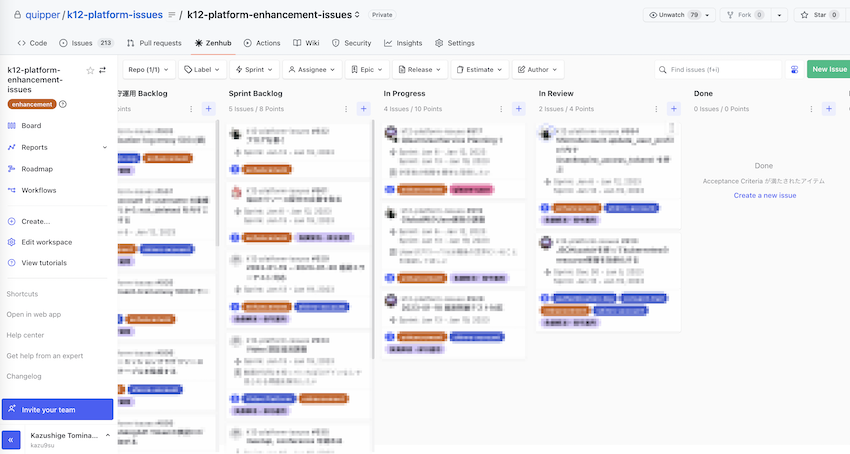Add issue to Done column with plus icon
850x454 pixels.
[829, 109]
